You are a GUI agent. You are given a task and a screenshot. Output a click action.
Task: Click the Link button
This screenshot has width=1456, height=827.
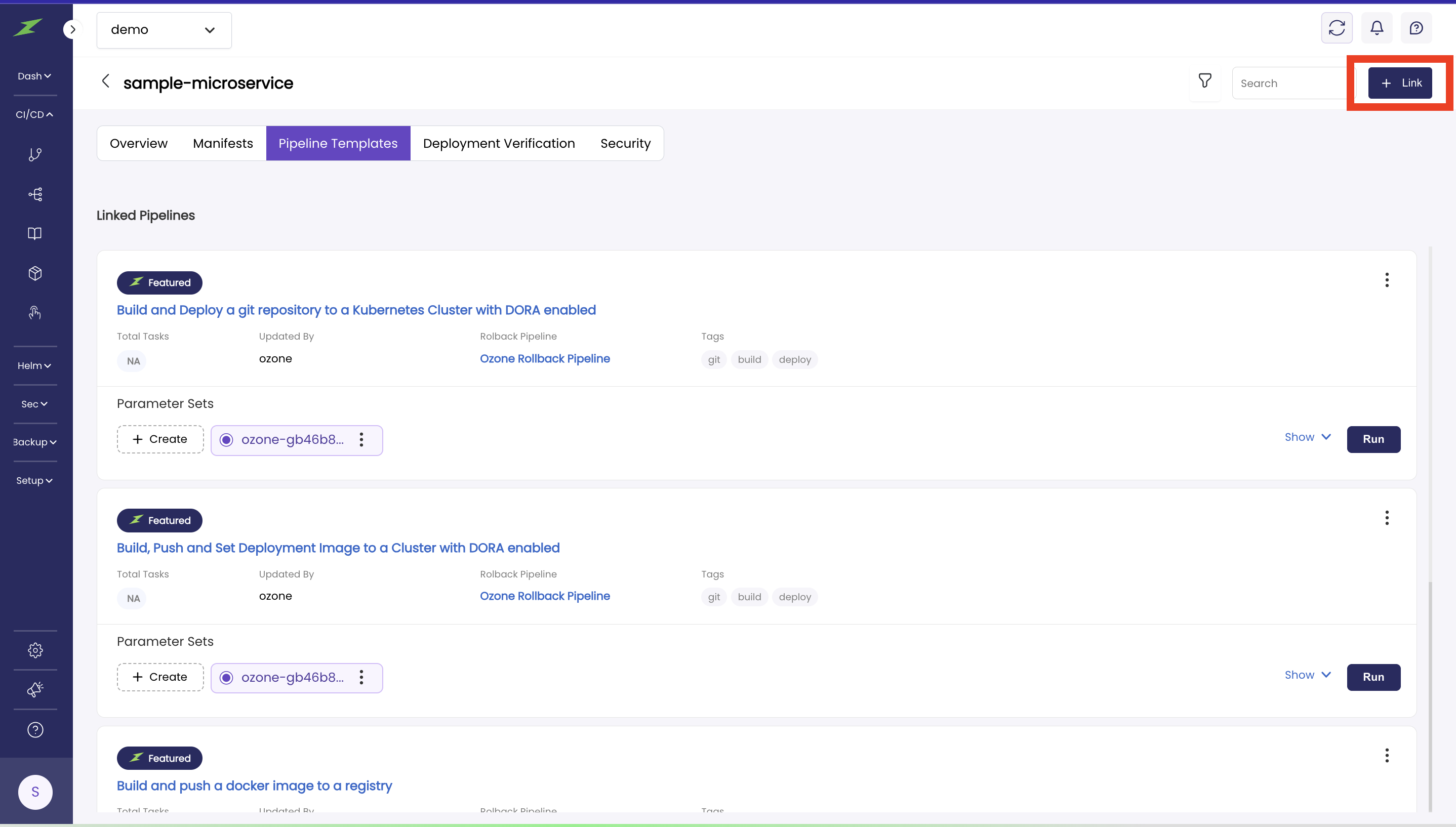click(x=1399, y=83)
